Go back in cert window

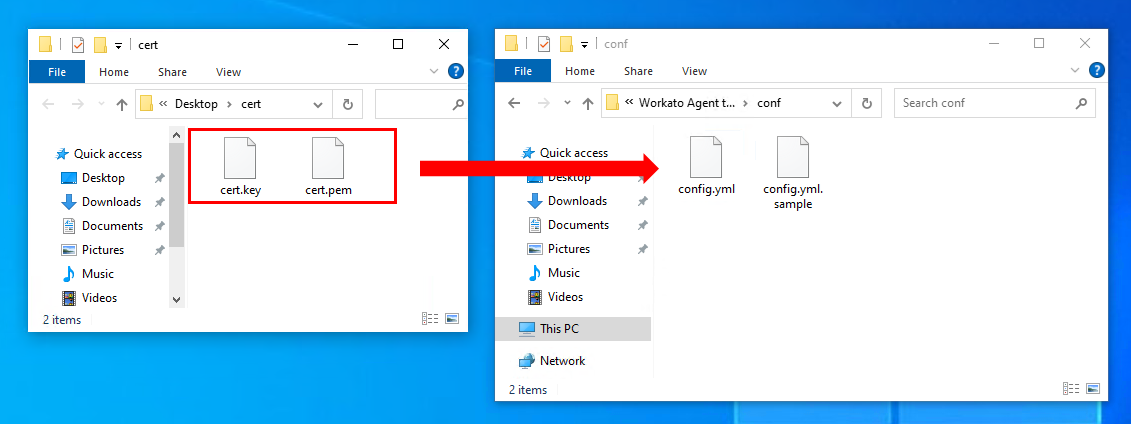pos(48,105)
